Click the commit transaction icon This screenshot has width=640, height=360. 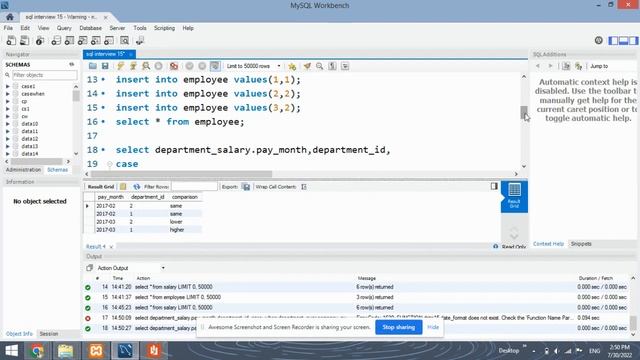(x=189, y=66)
